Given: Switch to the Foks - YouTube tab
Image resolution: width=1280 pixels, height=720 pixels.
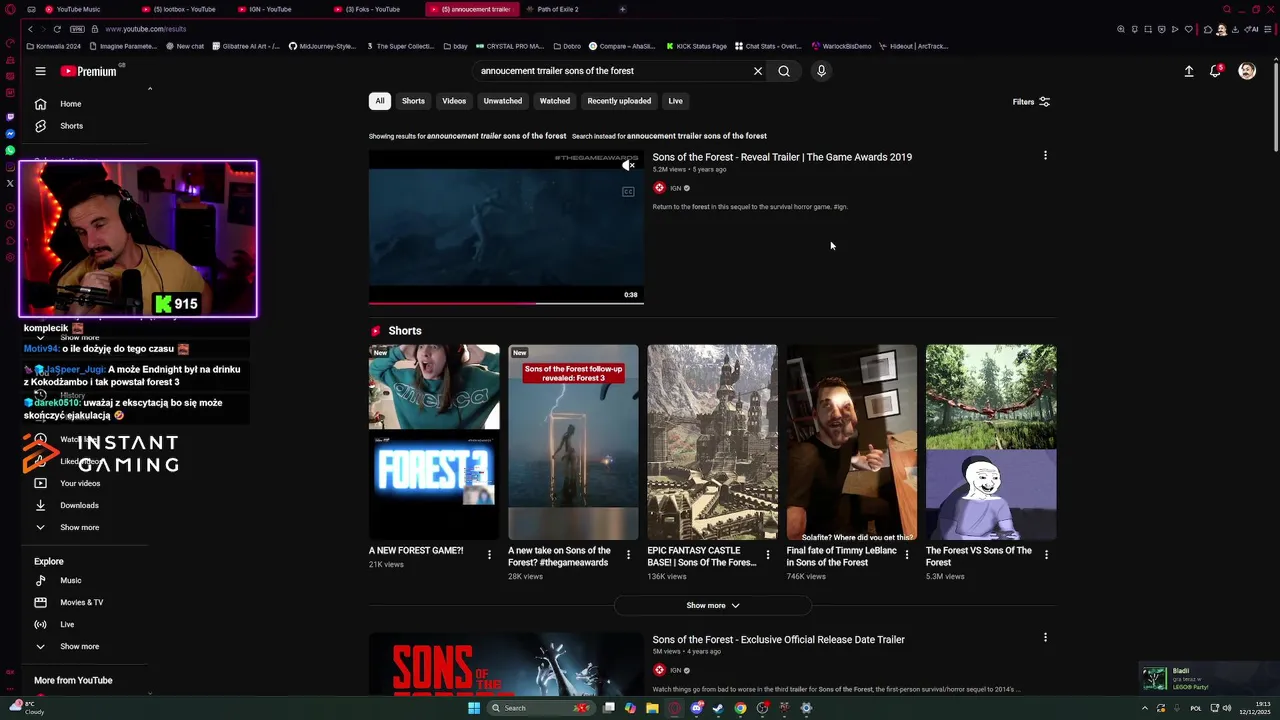Looking at the screenshot, I should [x=372, y=9].
